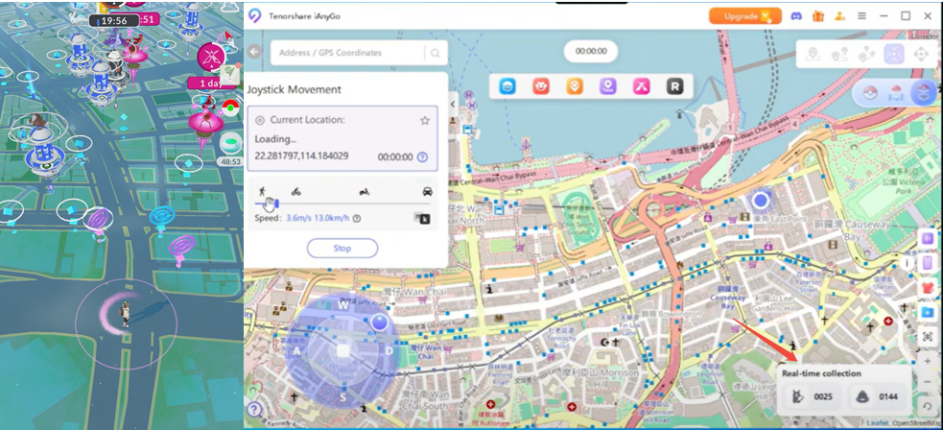Click the trainer character in game window

pos(125,314)
